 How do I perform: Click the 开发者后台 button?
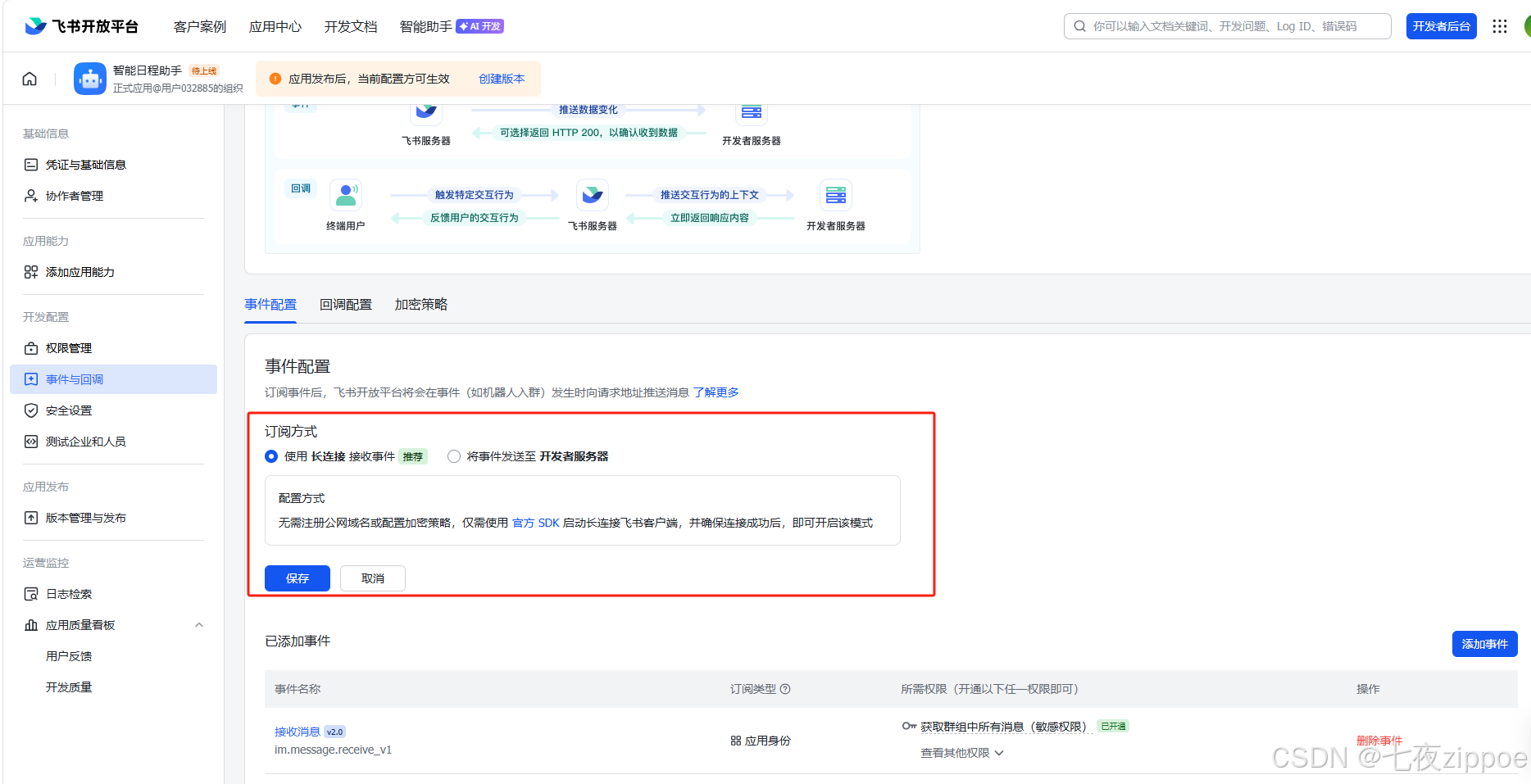(x=1442, y=26)
